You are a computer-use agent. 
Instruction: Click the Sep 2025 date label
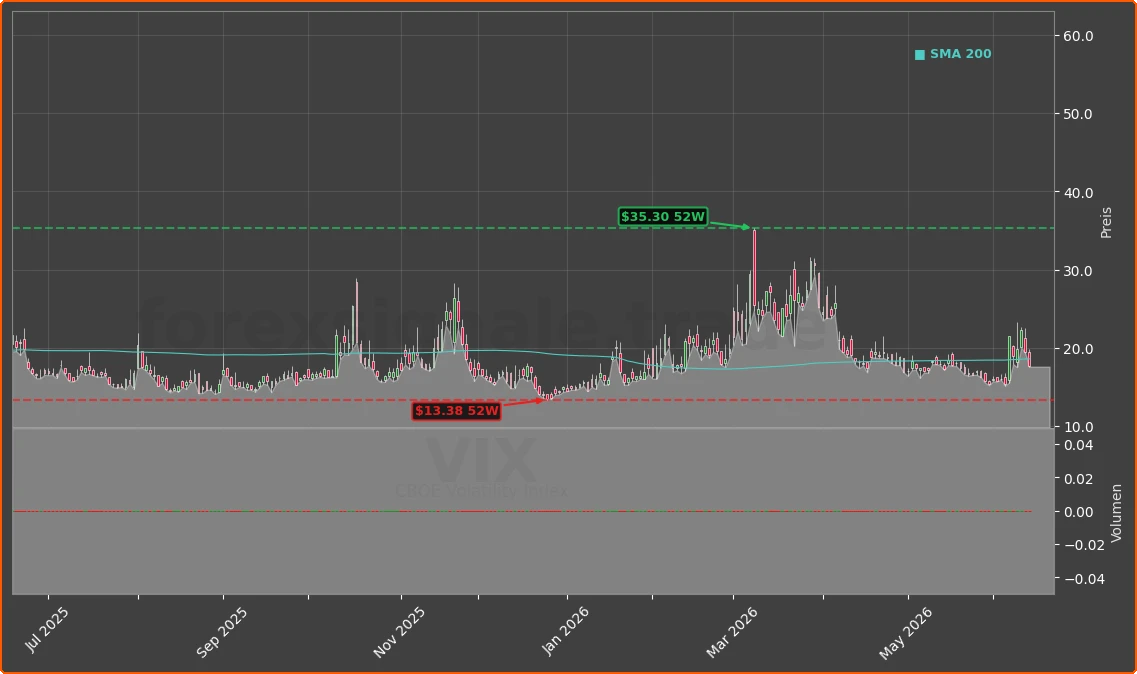click(221, 632)
